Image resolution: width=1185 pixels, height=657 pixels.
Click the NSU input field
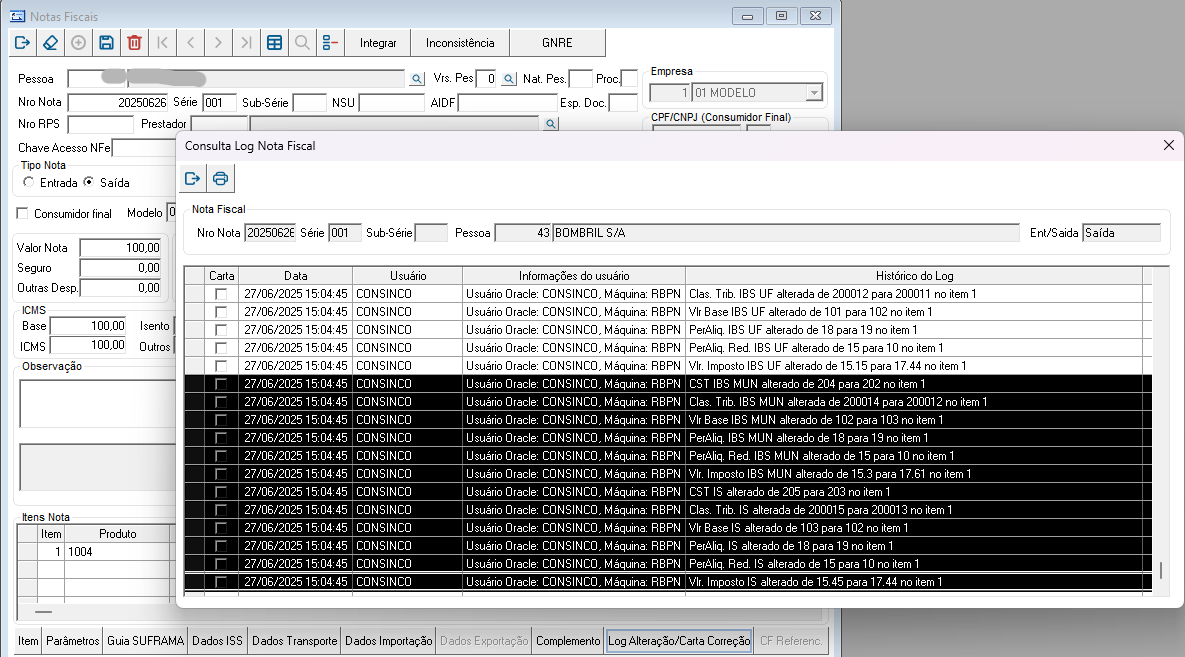pos(391,103)
